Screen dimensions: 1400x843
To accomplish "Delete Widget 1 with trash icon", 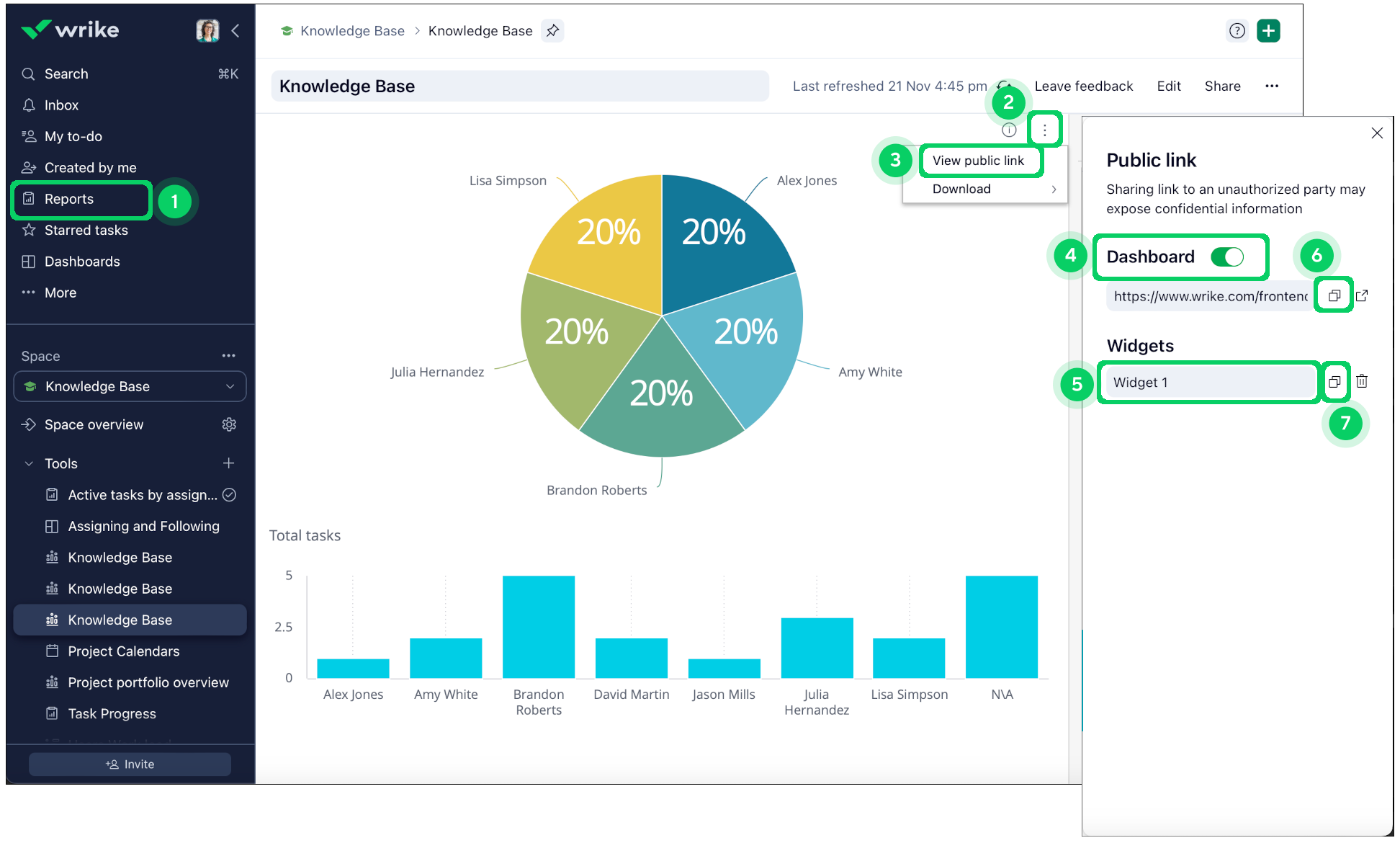I will pyautogui.click(x=1362, y=382).
